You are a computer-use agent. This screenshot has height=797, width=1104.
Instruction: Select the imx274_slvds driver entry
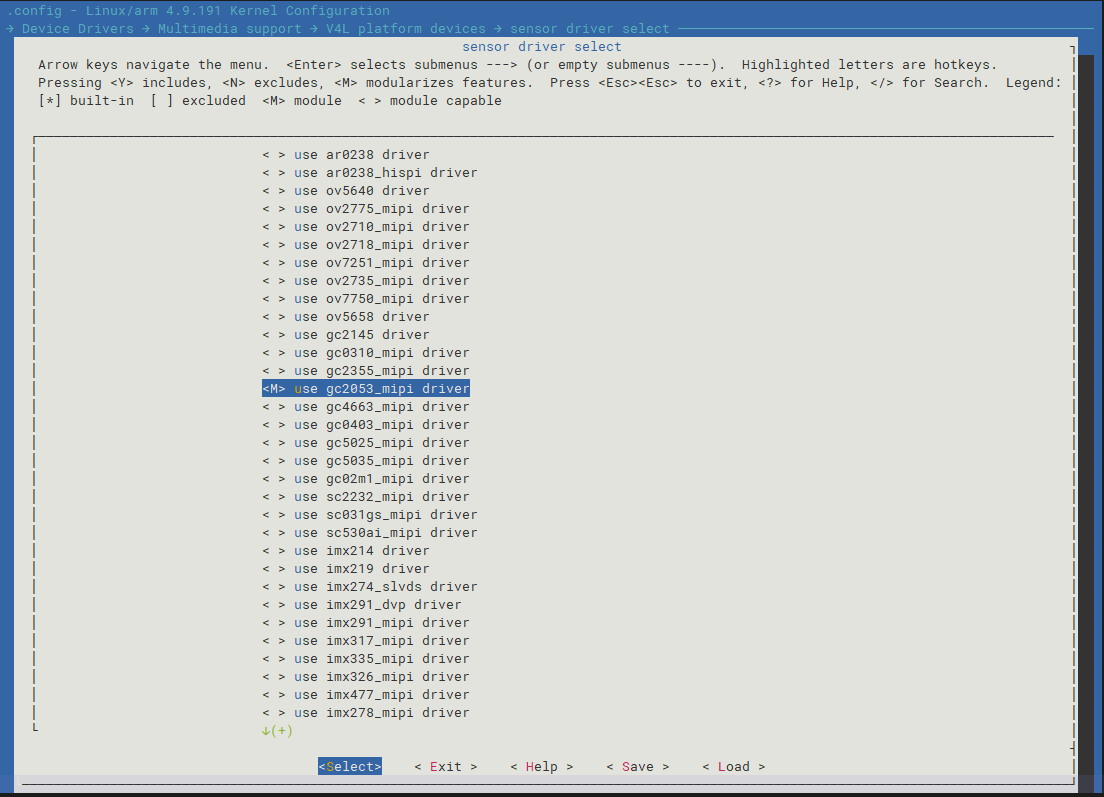pos(370,586)
